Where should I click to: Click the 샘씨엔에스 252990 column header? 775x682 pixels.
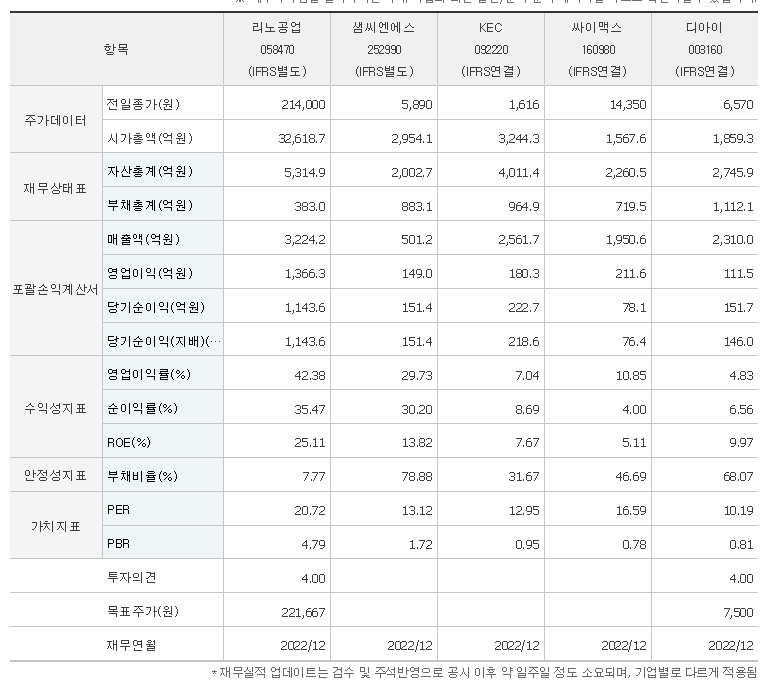tap(384, 49)
